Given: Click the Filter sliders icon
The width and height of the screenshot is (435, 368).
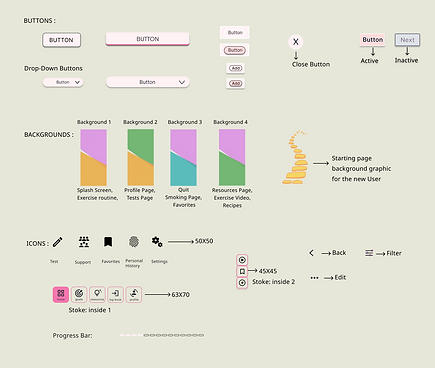Looking at the screenshot, I should click(x=369, y=253).
